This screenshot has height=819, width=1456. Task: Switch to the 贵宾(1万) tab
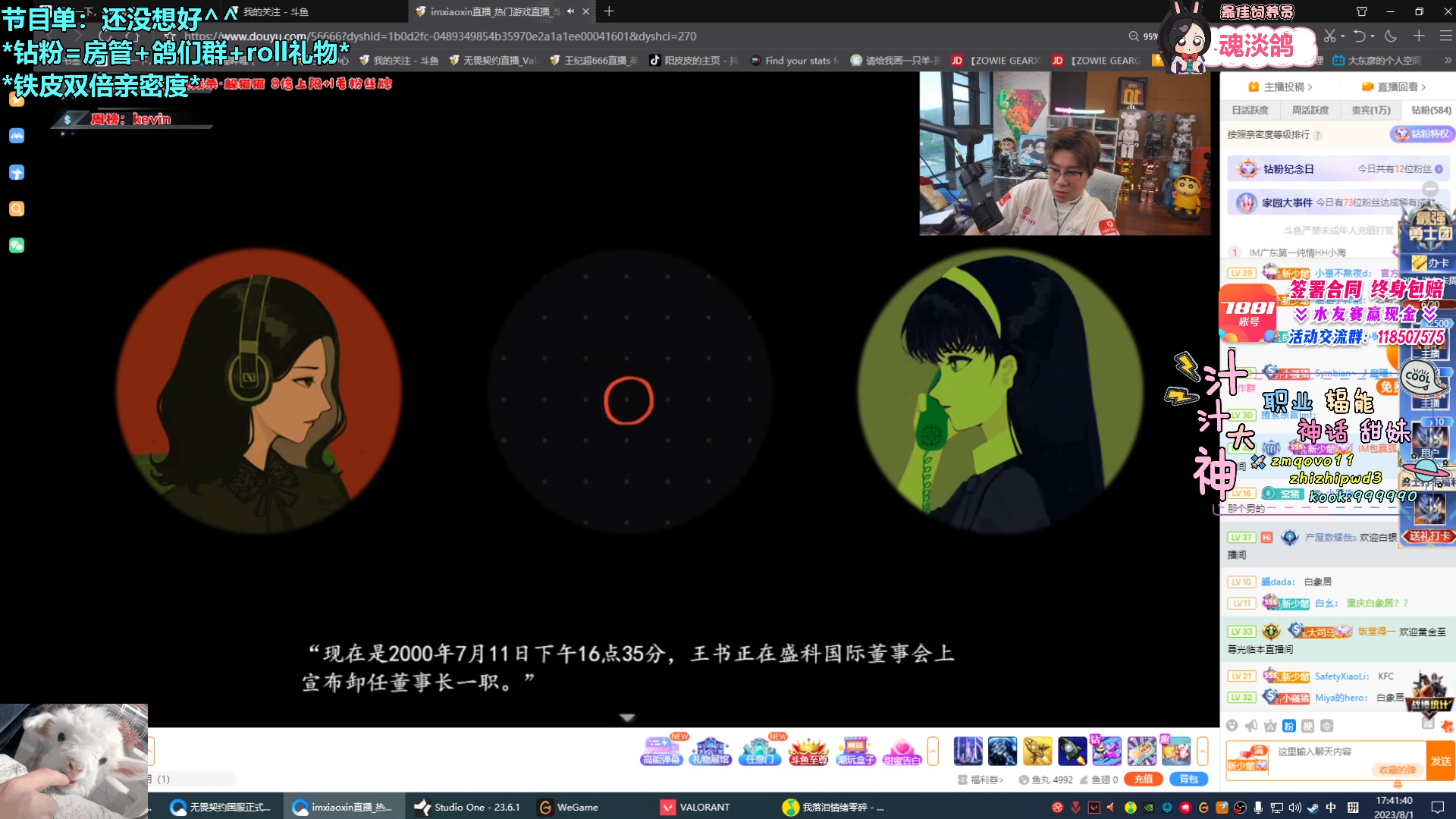[1370, 110]
